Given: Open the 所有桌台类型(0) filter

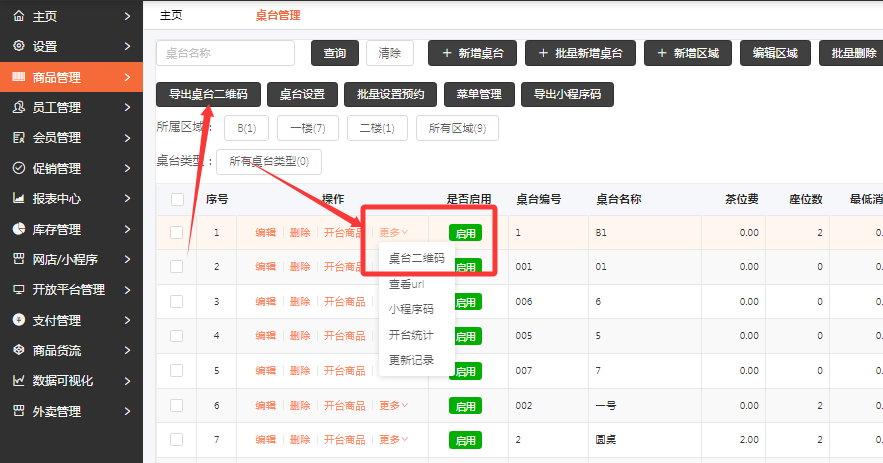Looking at the screenshot, I should 268,160.
